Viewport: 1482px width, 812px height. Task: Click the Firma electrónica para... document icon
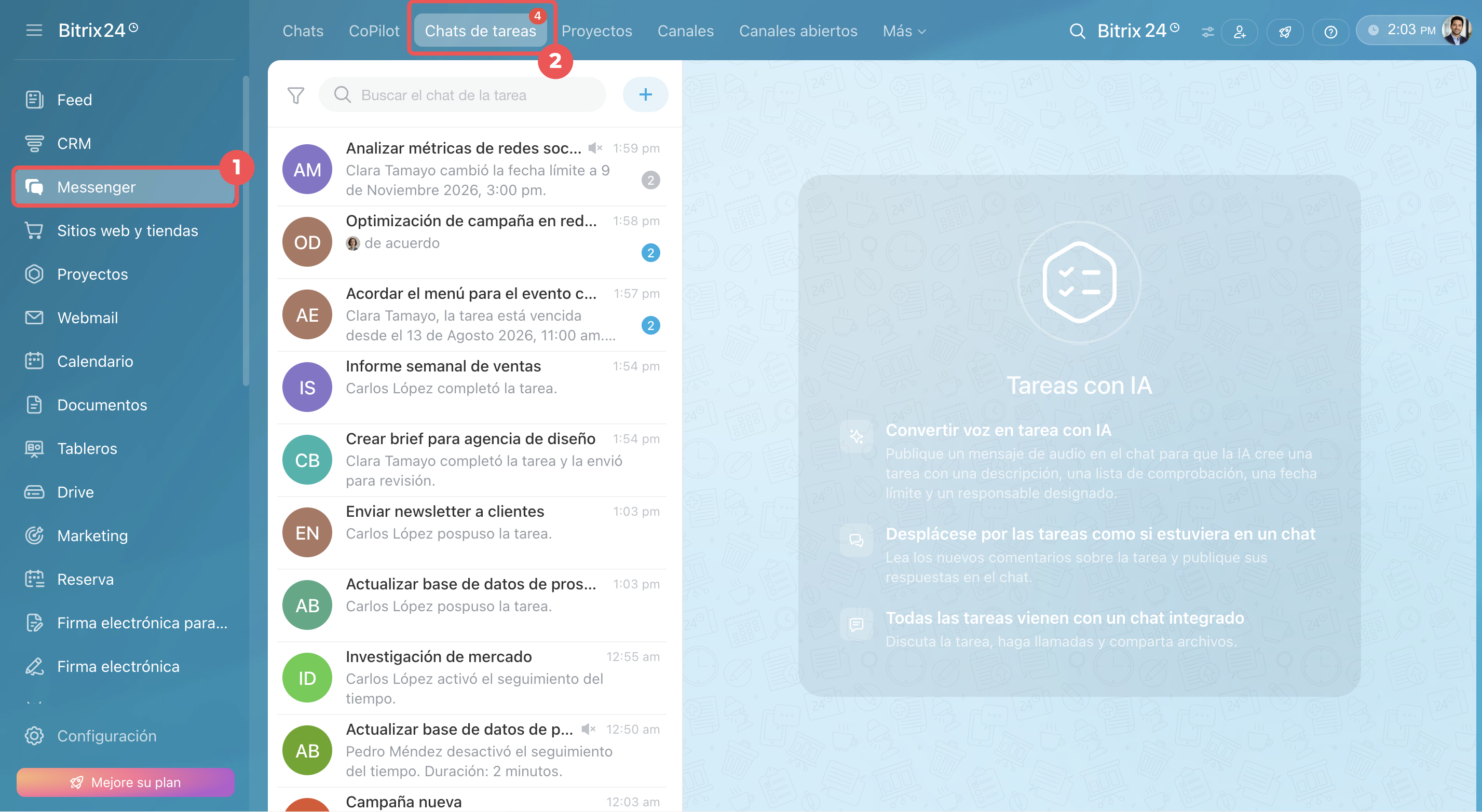tap(34, 623)
